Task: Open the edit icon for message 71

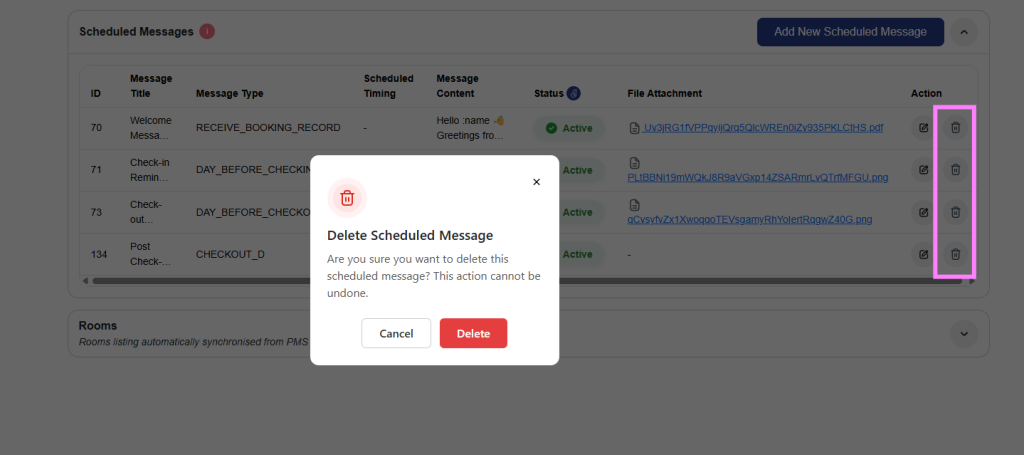Action: pos(923,170)
